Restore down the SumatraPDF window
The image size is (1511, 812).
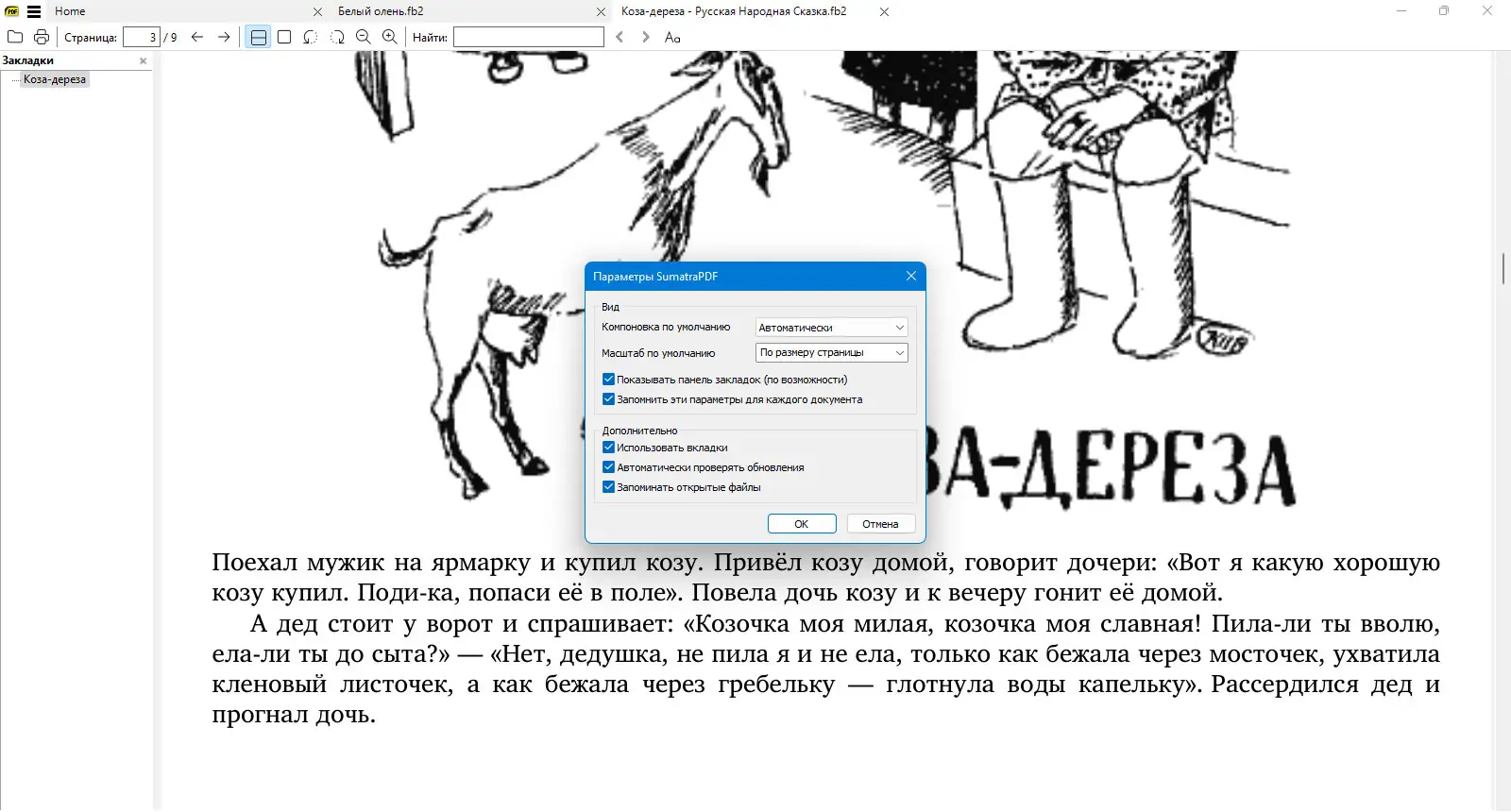tap(1444, 11)
